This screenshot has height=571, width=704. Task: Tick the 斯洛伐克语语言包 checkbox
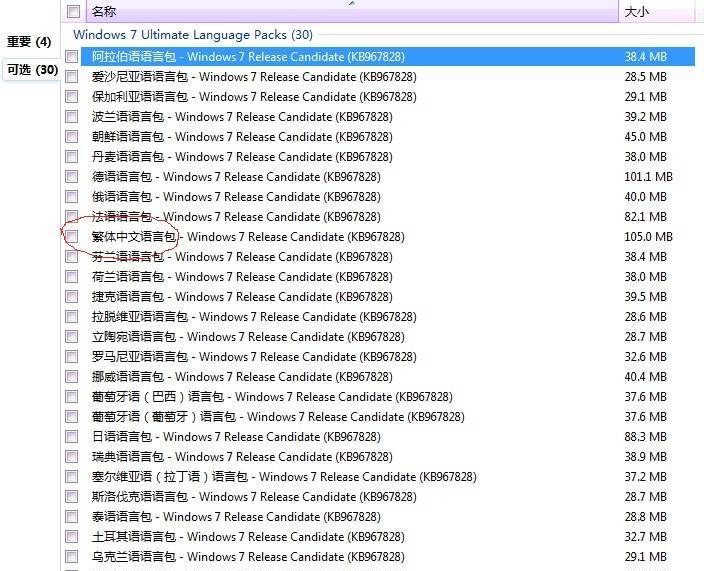(x=71, y=496)
